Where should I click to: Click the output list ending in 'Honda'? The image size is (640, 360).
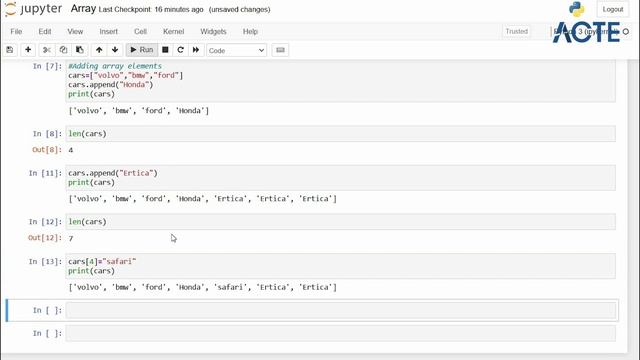click(x=139, y=111)
